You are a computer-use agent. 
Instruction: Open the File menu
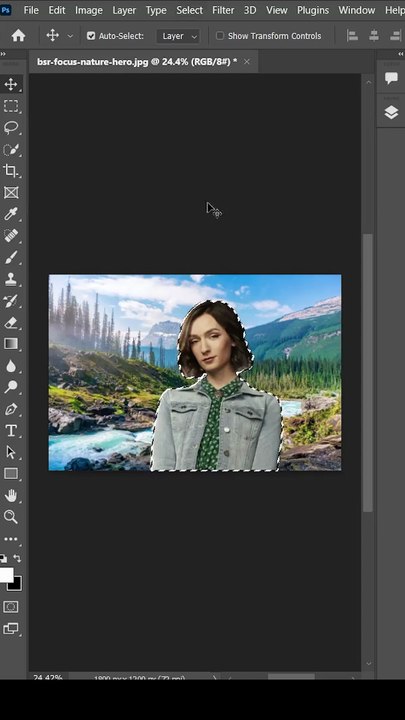31,10
